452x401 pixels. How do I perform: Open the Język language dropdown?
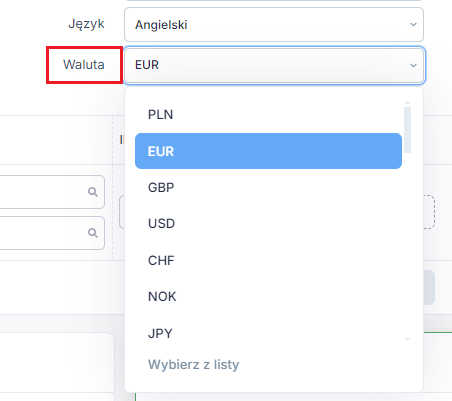point(274,25)
